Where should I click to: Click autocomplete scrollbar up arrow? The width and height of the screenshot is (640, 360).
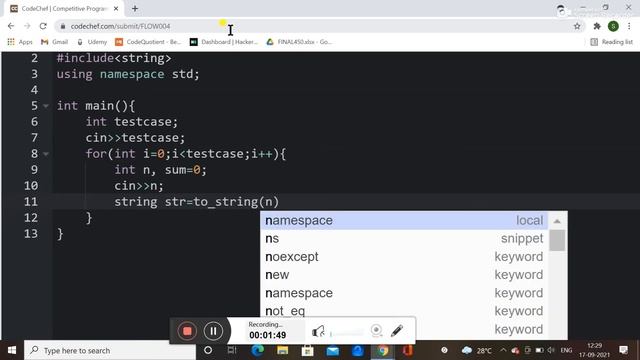pos(557,221)
